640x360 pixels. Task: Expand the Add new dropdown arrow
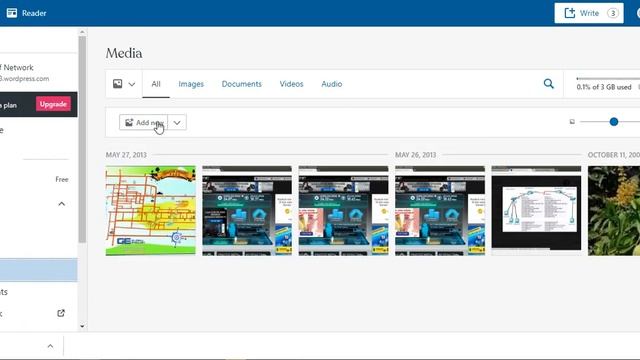(x=177, y=122)
